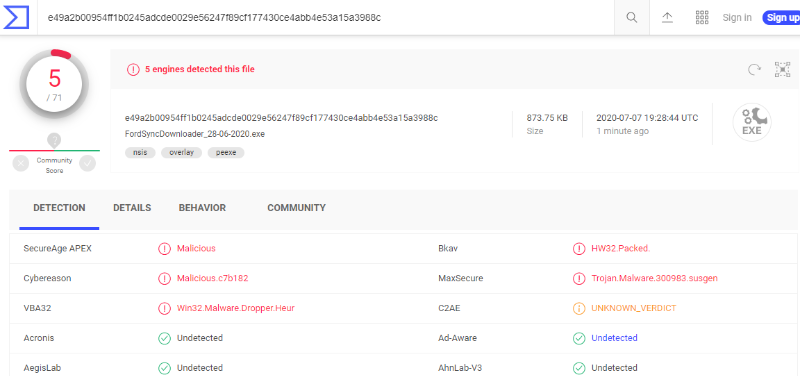Click the EXE file type icon
Screen dimensions: 800x376
coord(752,122)
